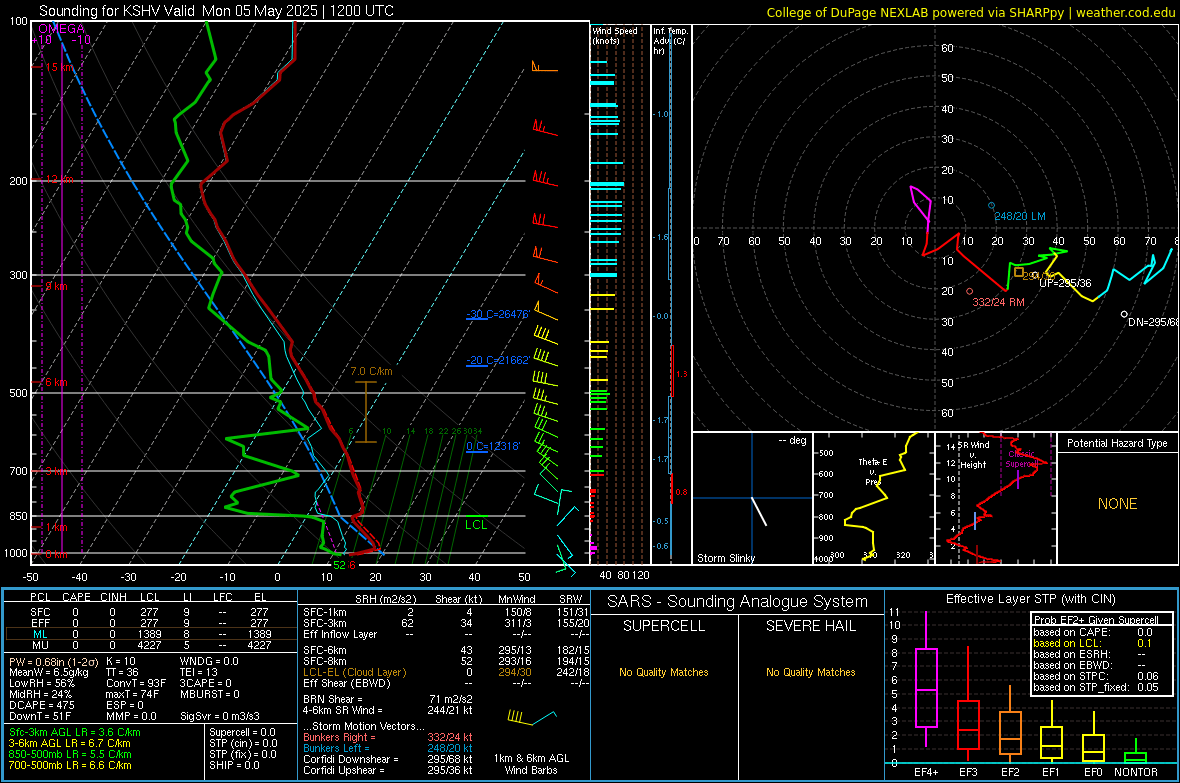
Task: Click the 'Effective Layer STP (with CIN)' title
Action: click(1030, 599)
